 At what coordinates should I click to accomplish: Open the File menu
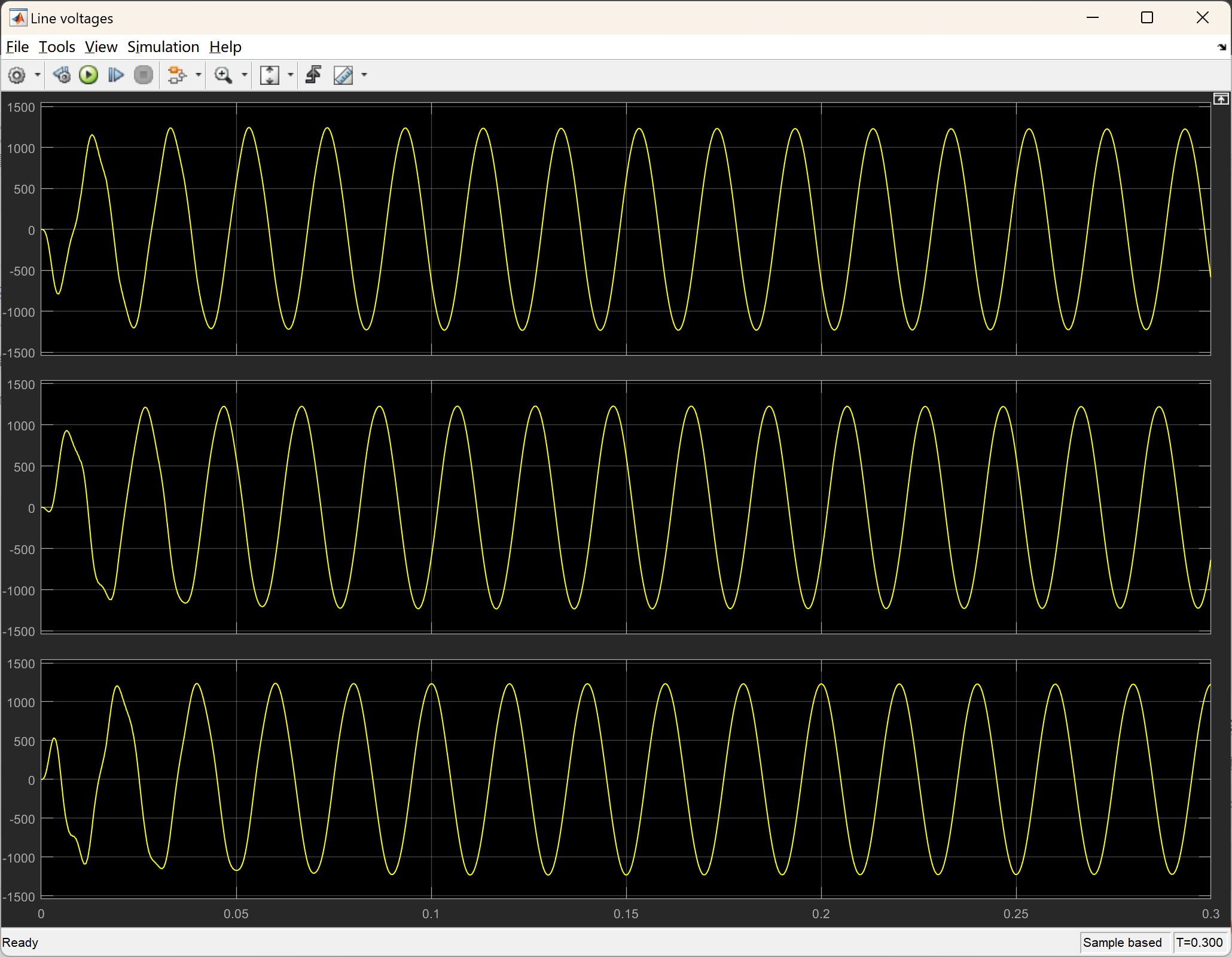click(x=17, y=47)
